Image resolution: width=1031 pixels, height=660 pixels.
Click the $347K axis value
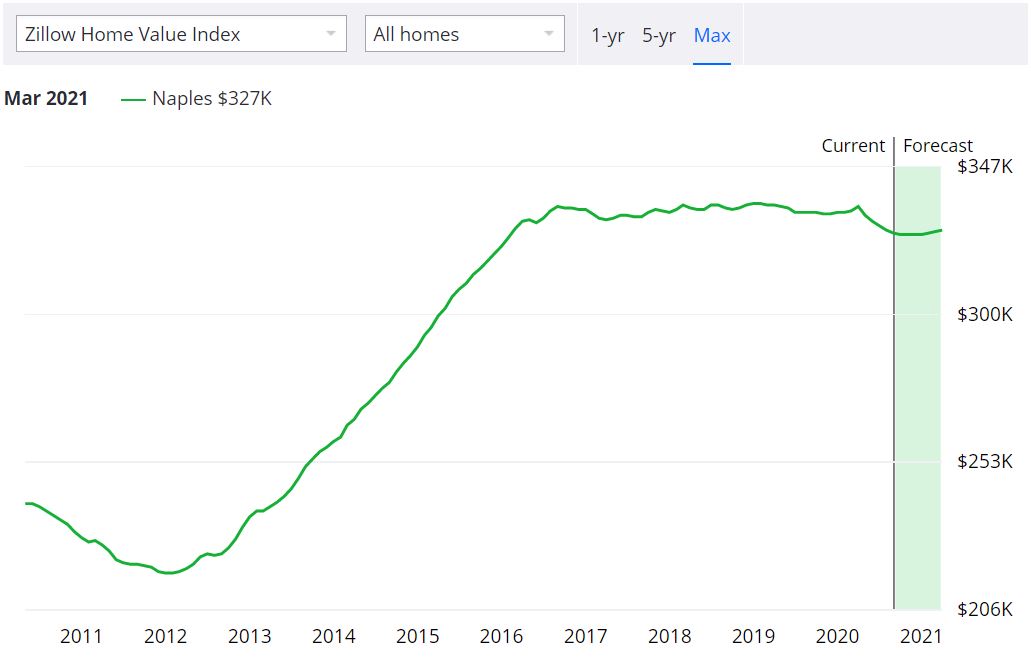tap(985, 166)
